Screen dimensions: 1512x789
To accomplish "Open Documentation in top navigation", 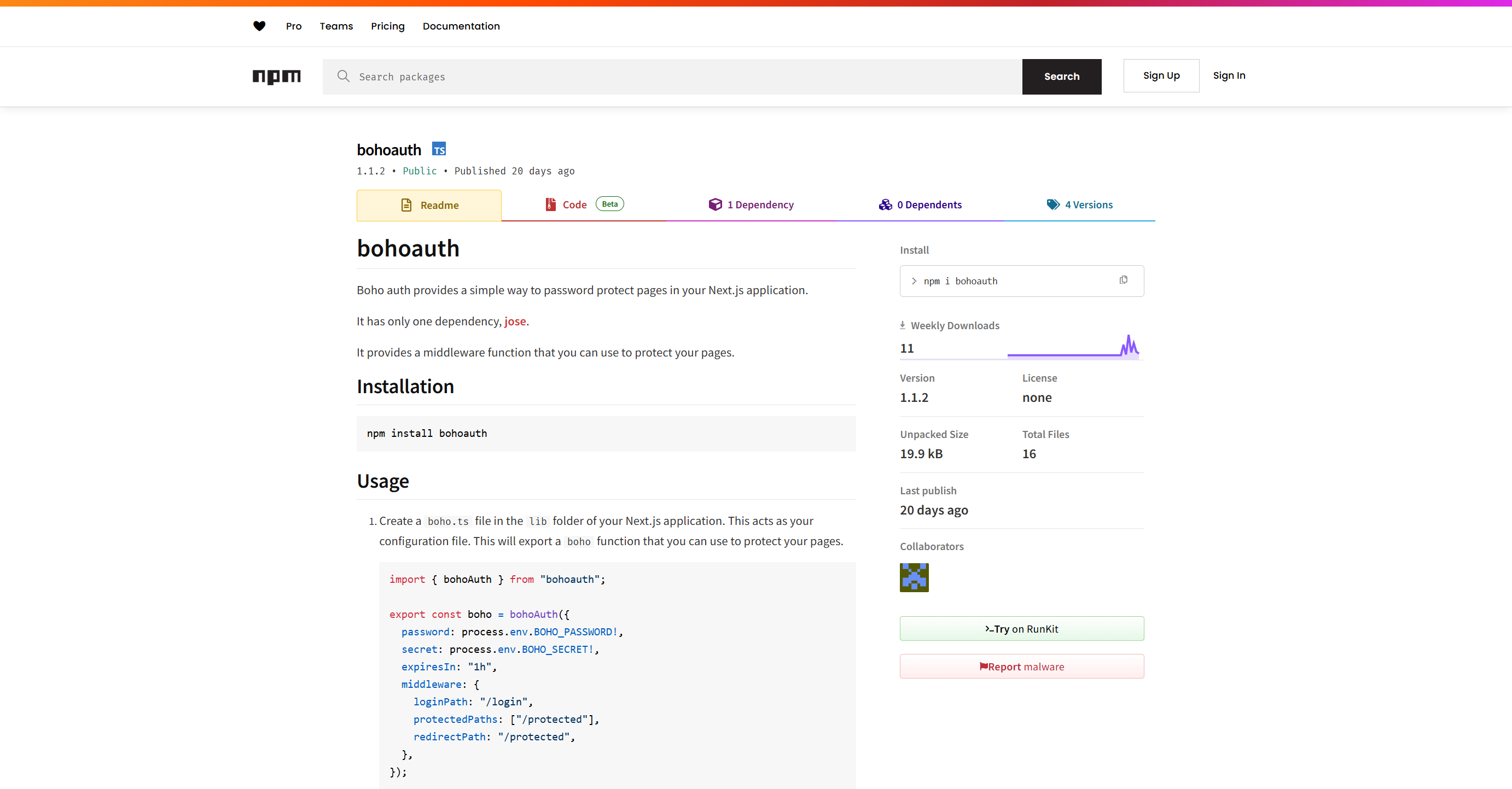I will (461, 26).
